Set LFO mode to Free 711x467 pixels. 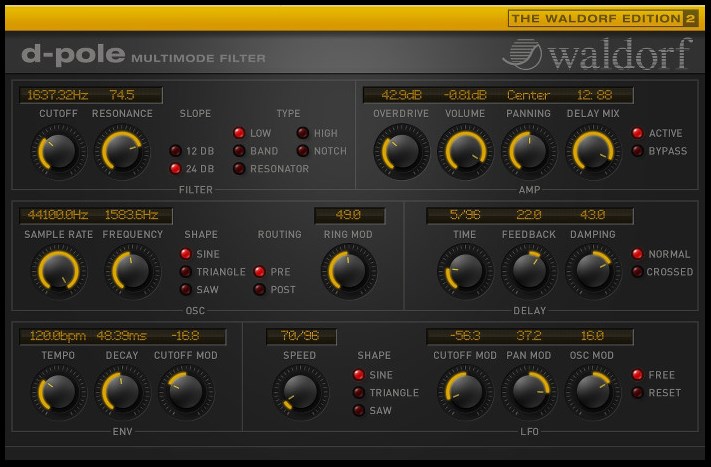638,375
